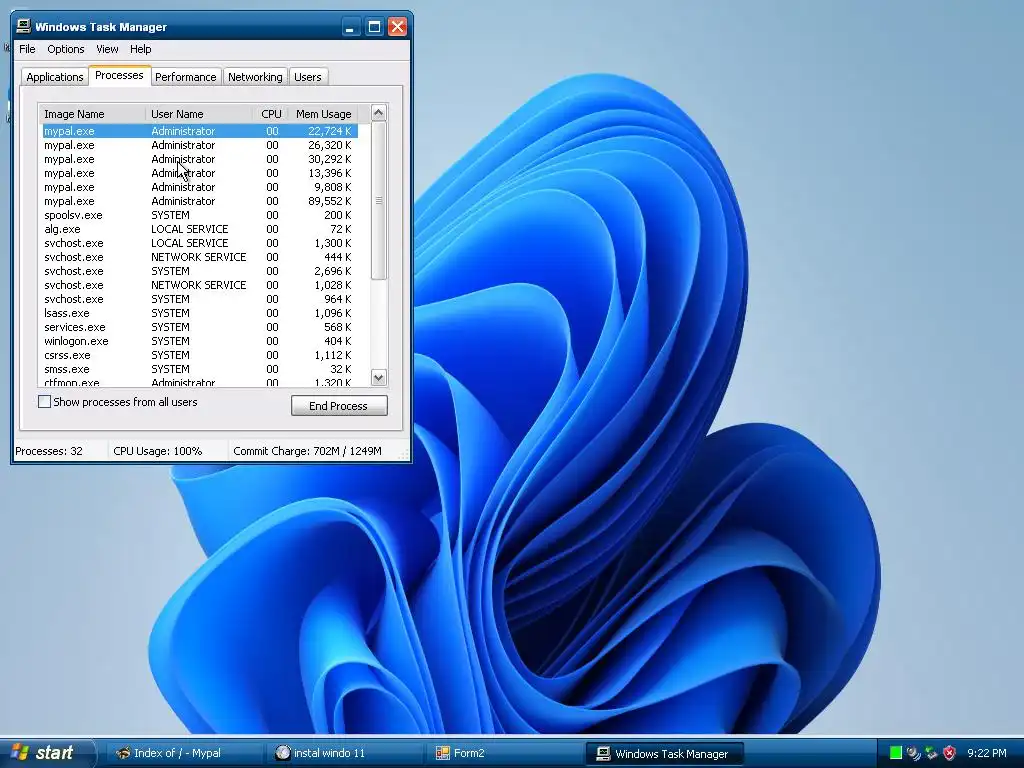
Task: Click the Mypal icon in the taskbar
Action: (x=123, y=753)
